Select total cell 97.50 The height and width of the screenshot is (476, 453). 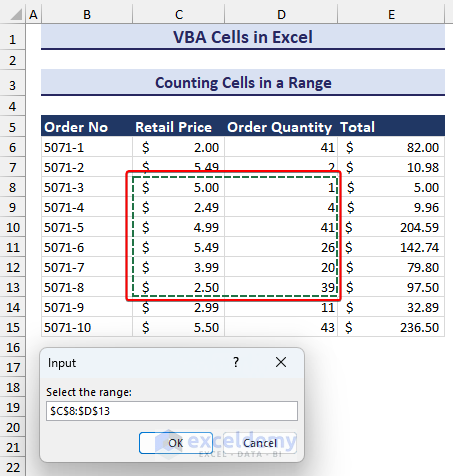click(391, 287)
